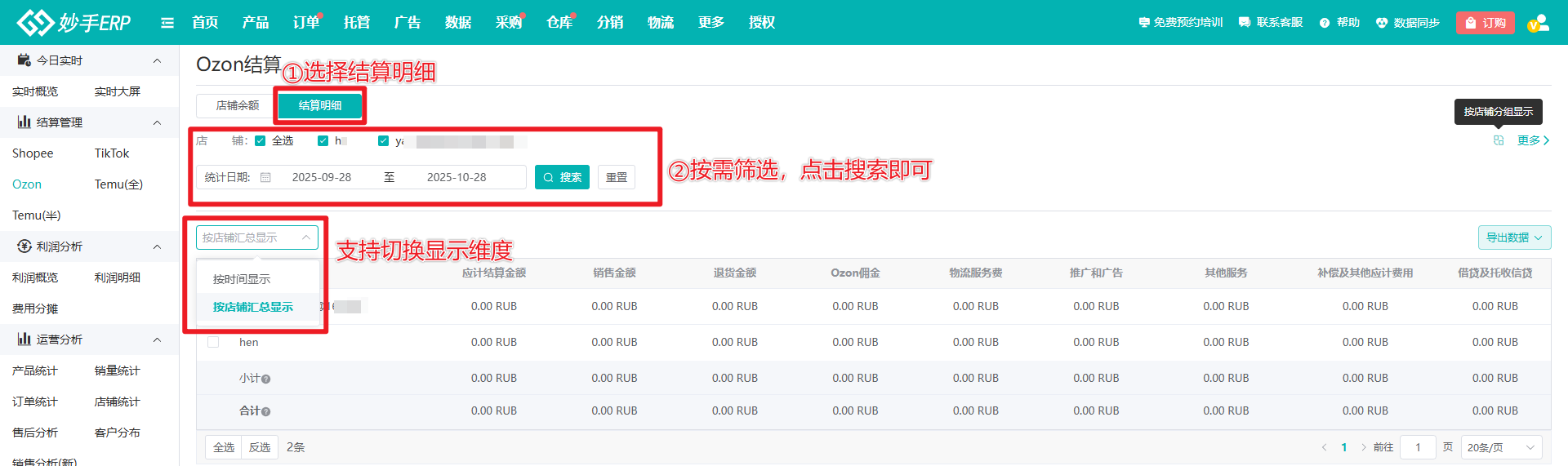This screenshot has width=1568, height=466.
Task: Click the 结算管理 chart icon
Action: (x=24, y=122)
